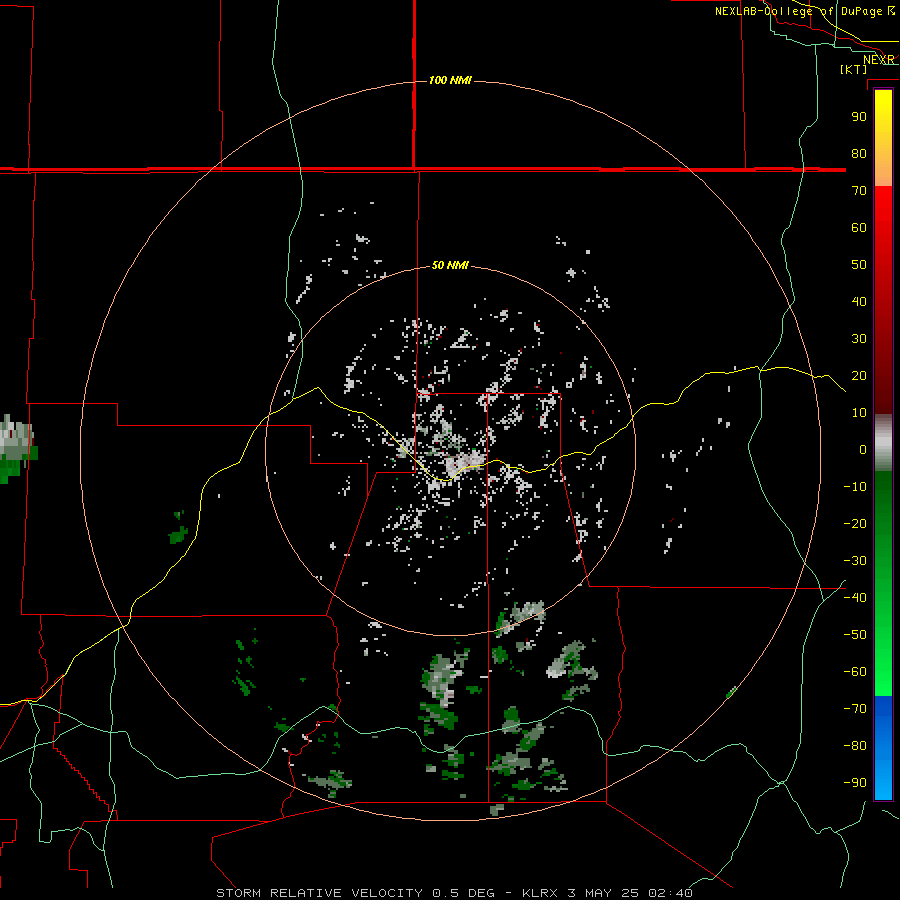Click the positive 40 scale label
This screenshot has height=900, width=900.
click(859, 302)
